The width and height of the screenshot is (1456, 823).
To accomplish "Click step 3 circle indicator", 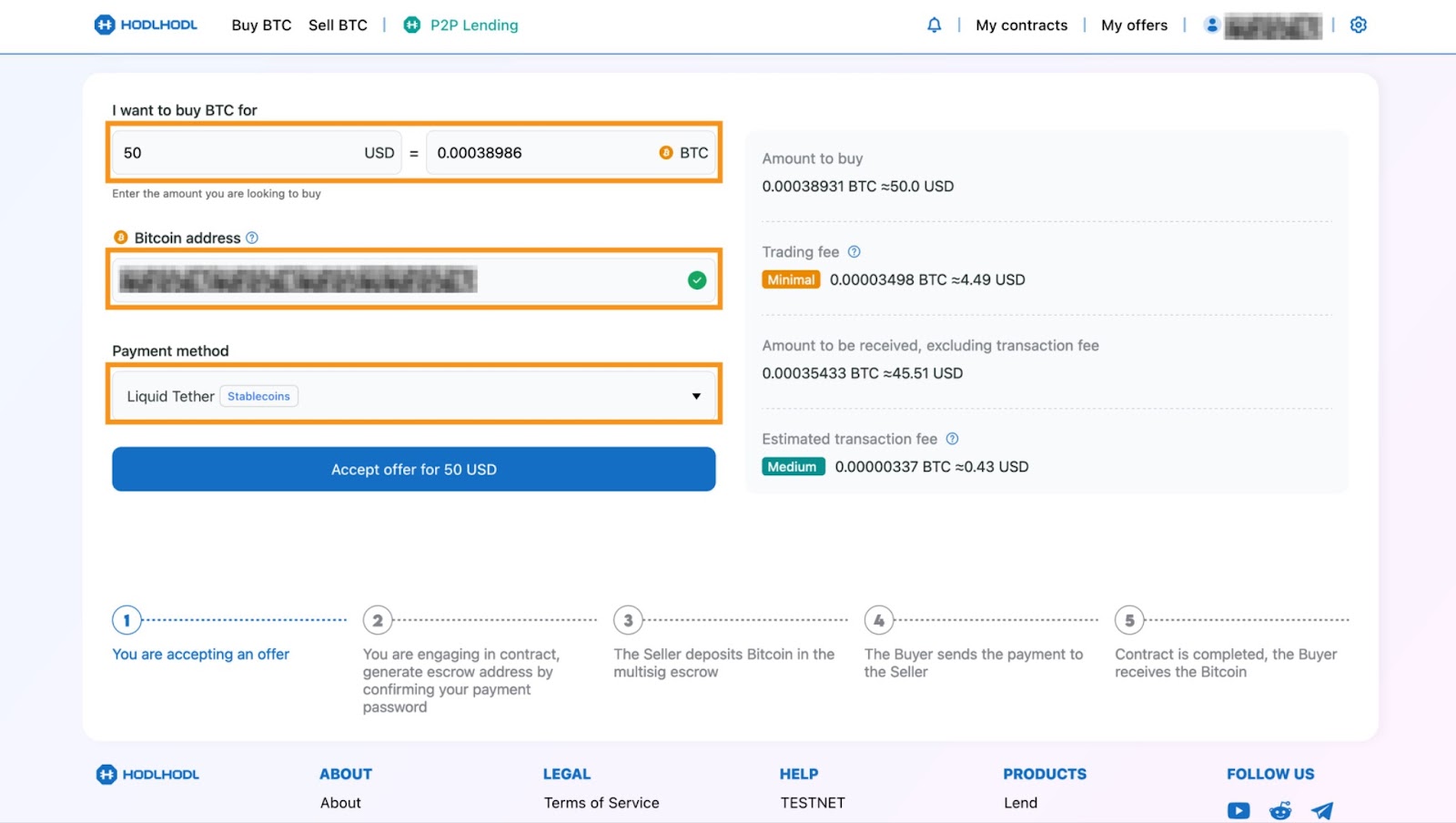I will (628, 621).
